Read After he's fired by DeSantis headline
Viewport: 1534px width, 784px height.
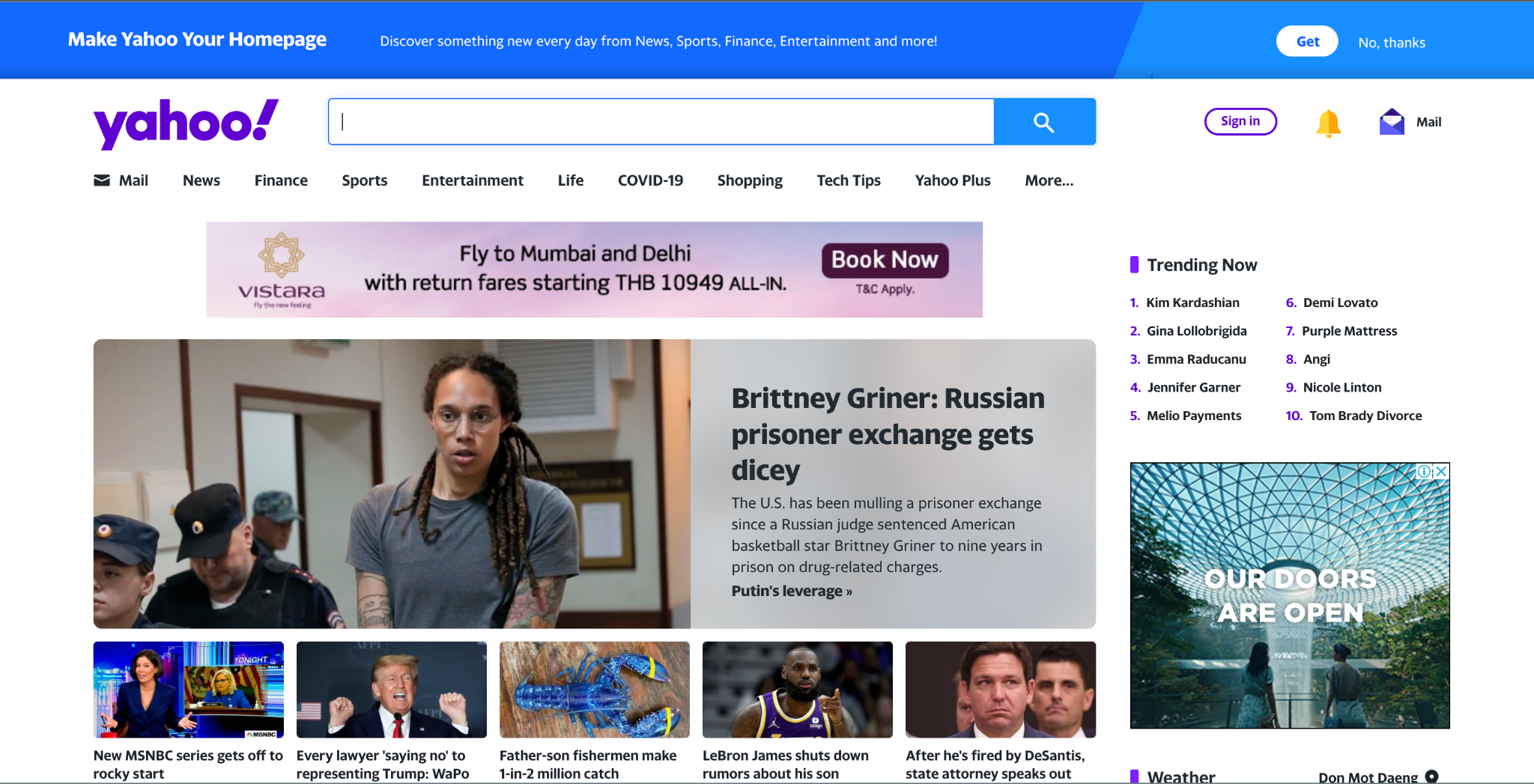pyautogui.click(x=995, y=765)
